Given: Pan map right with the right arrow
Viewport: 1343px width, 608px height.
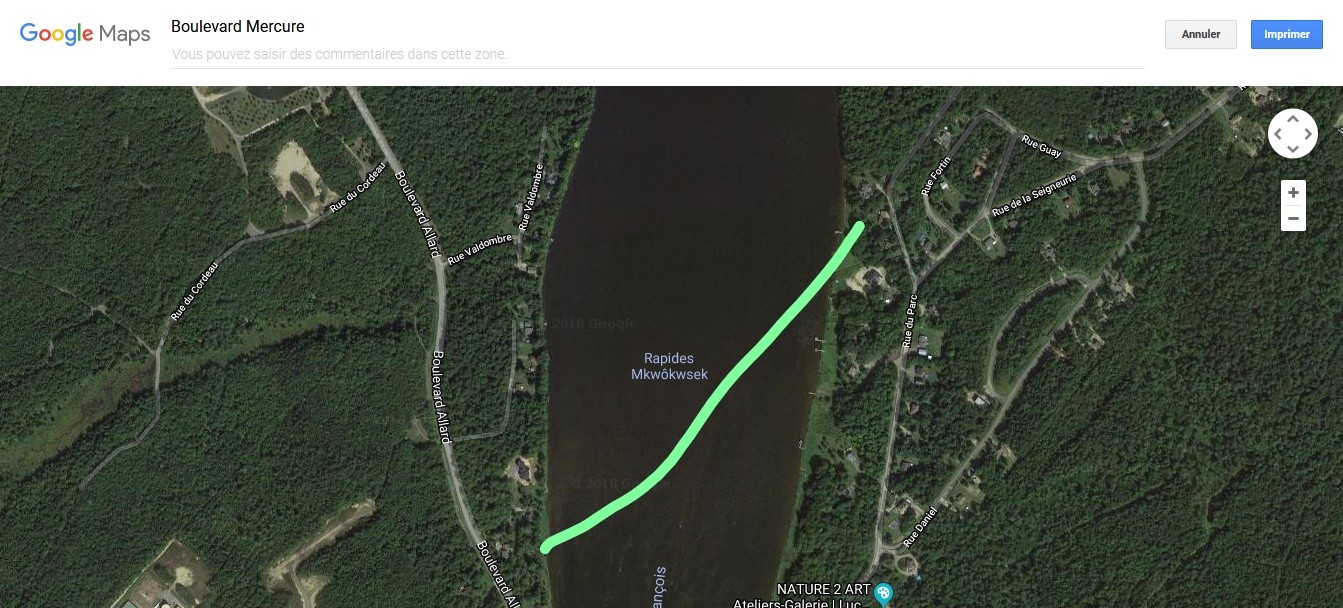Looking at the screenshot, I should coord(1308,134).
